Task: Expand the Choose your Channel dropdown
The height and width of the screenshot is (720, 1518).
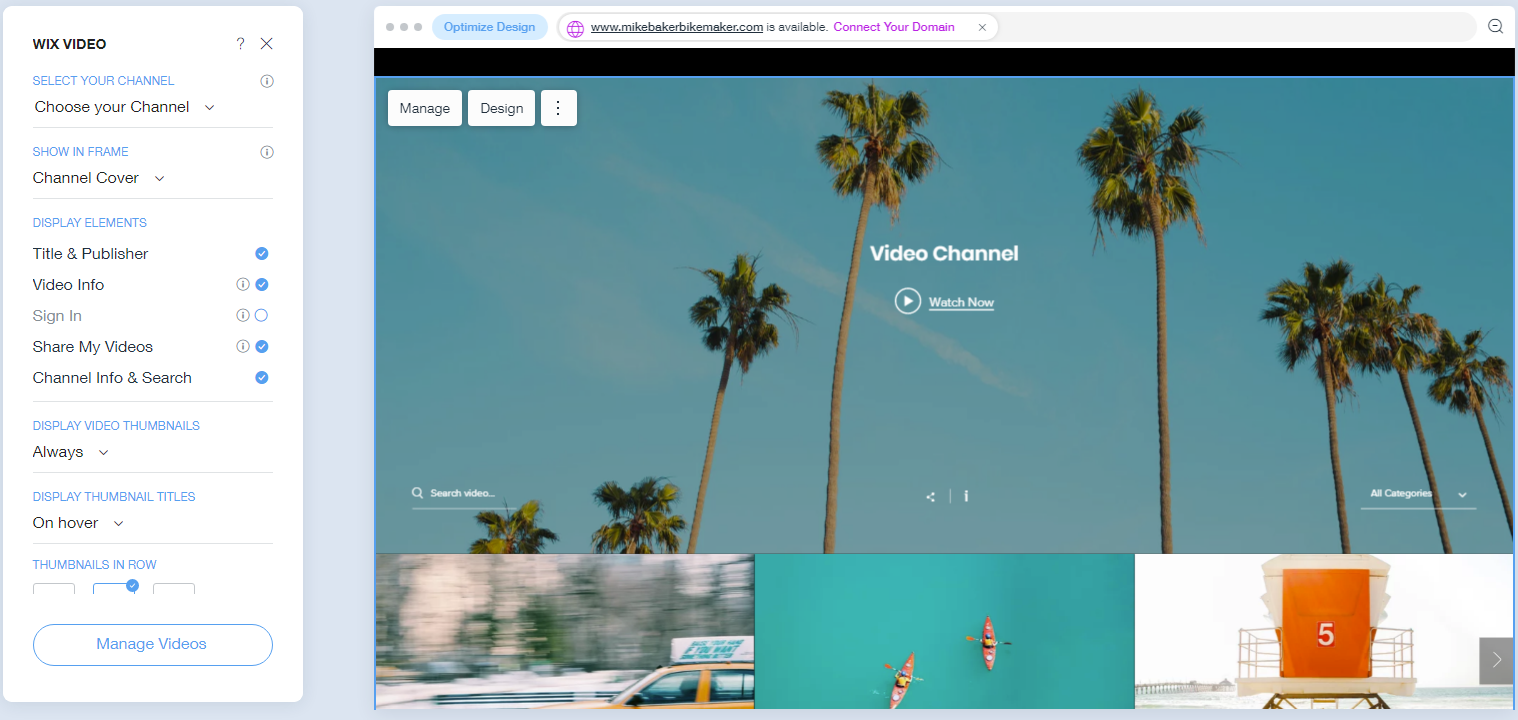Action: pyautogui.click(x=125, y=107)
